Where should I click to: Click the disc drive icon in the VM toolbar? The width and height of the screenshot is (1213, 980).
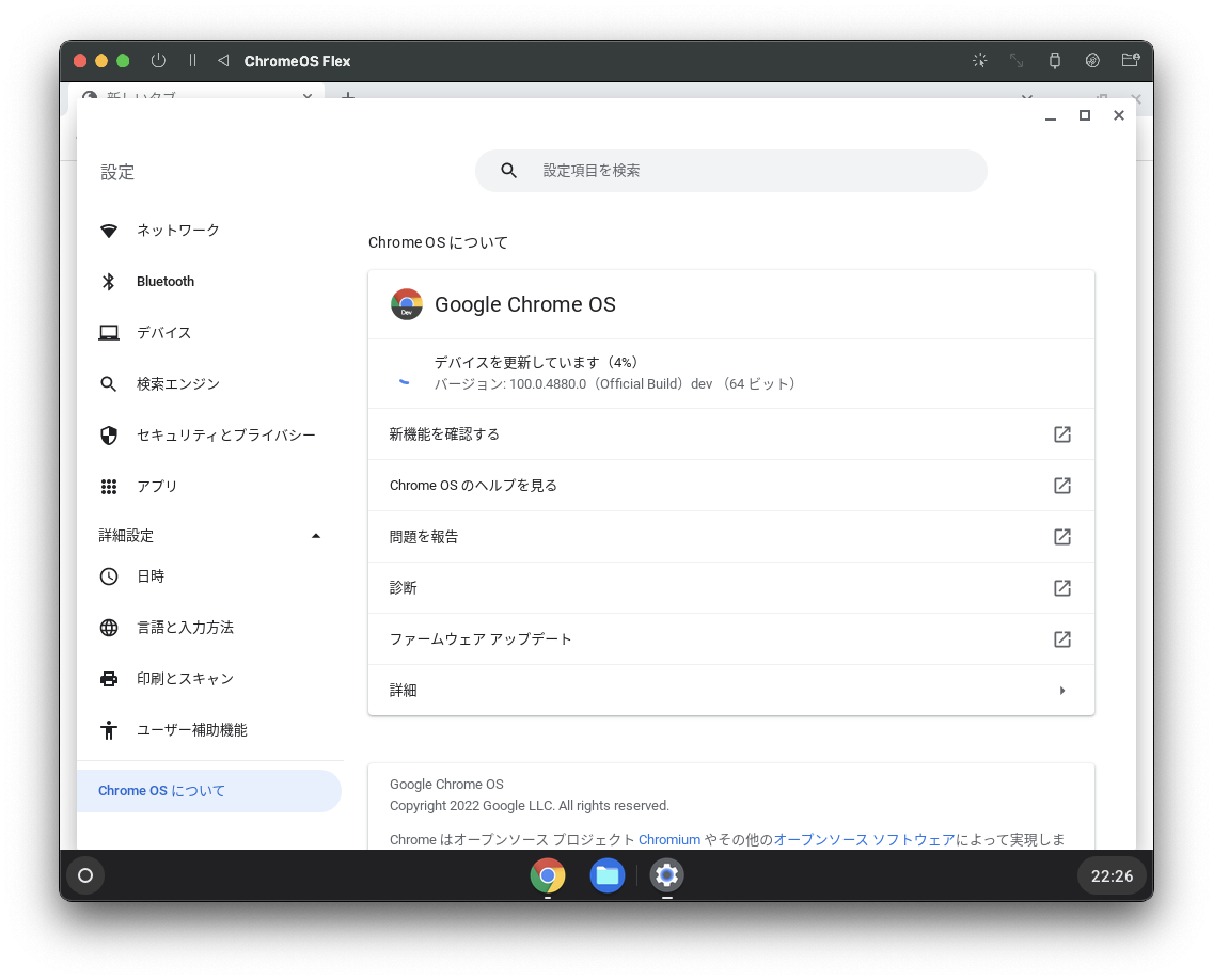tap(1092, 60)
